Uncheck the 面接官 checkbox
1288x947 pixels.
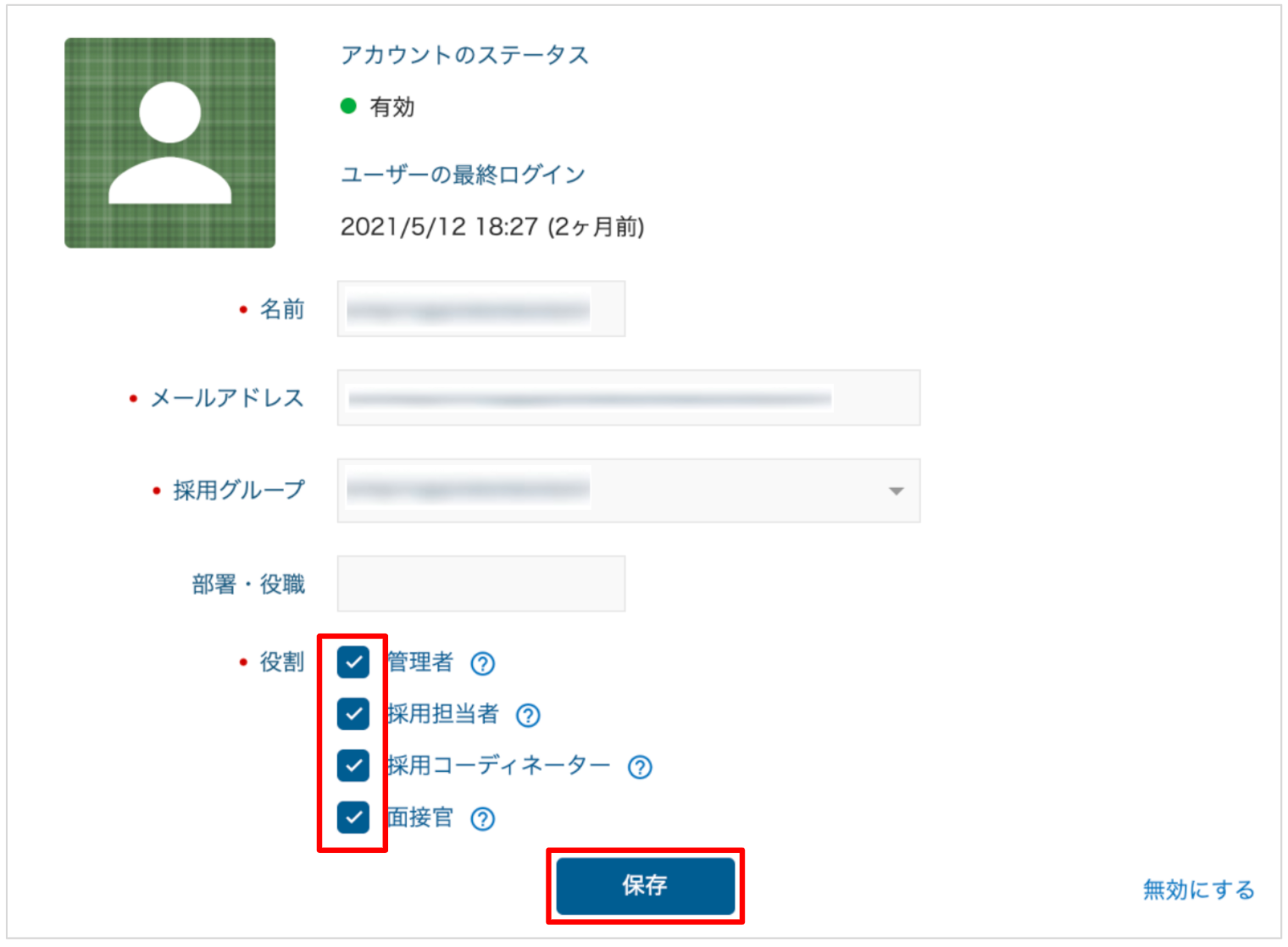pos(353,817)
